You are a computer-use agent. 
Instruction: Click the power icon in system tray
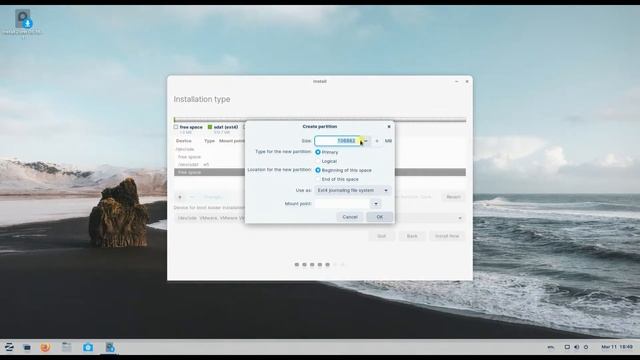pos(586,347)
